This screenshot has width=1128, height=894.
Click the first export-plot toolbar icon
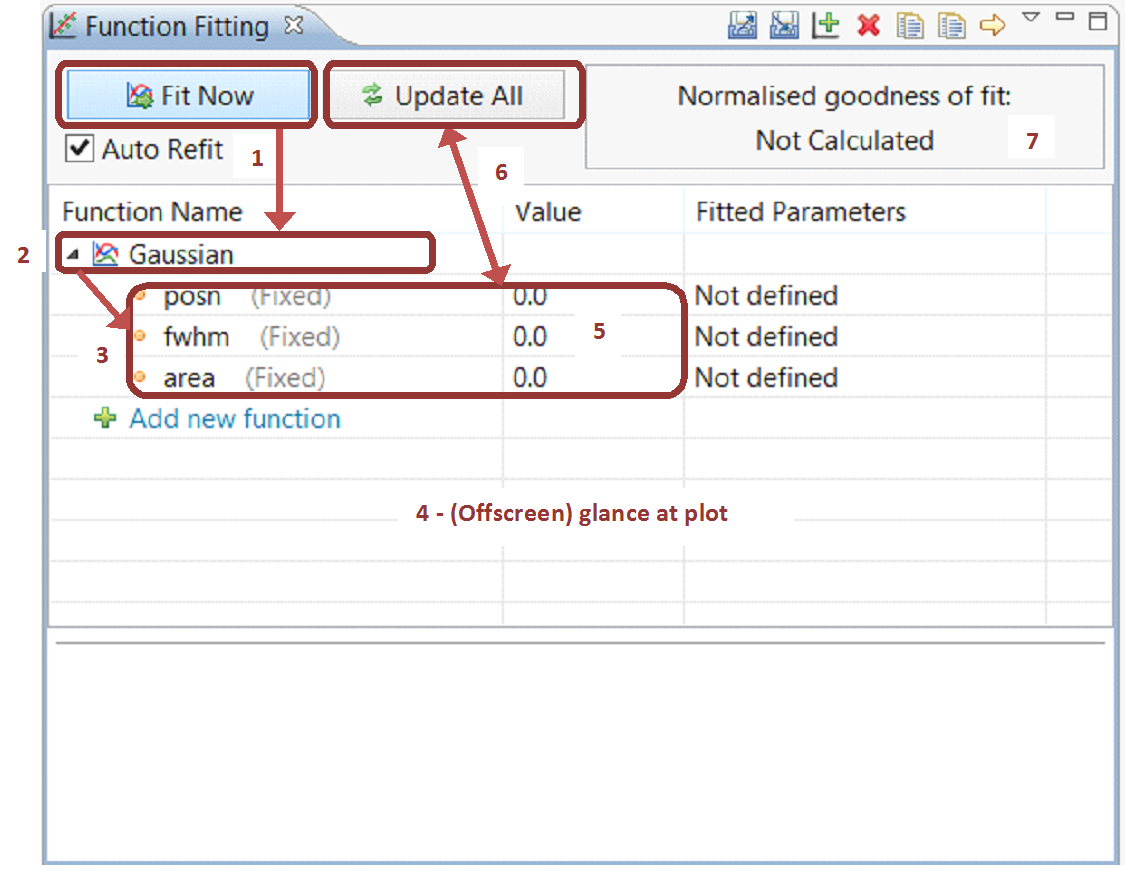pyautogui.click(x=741, y=26)
